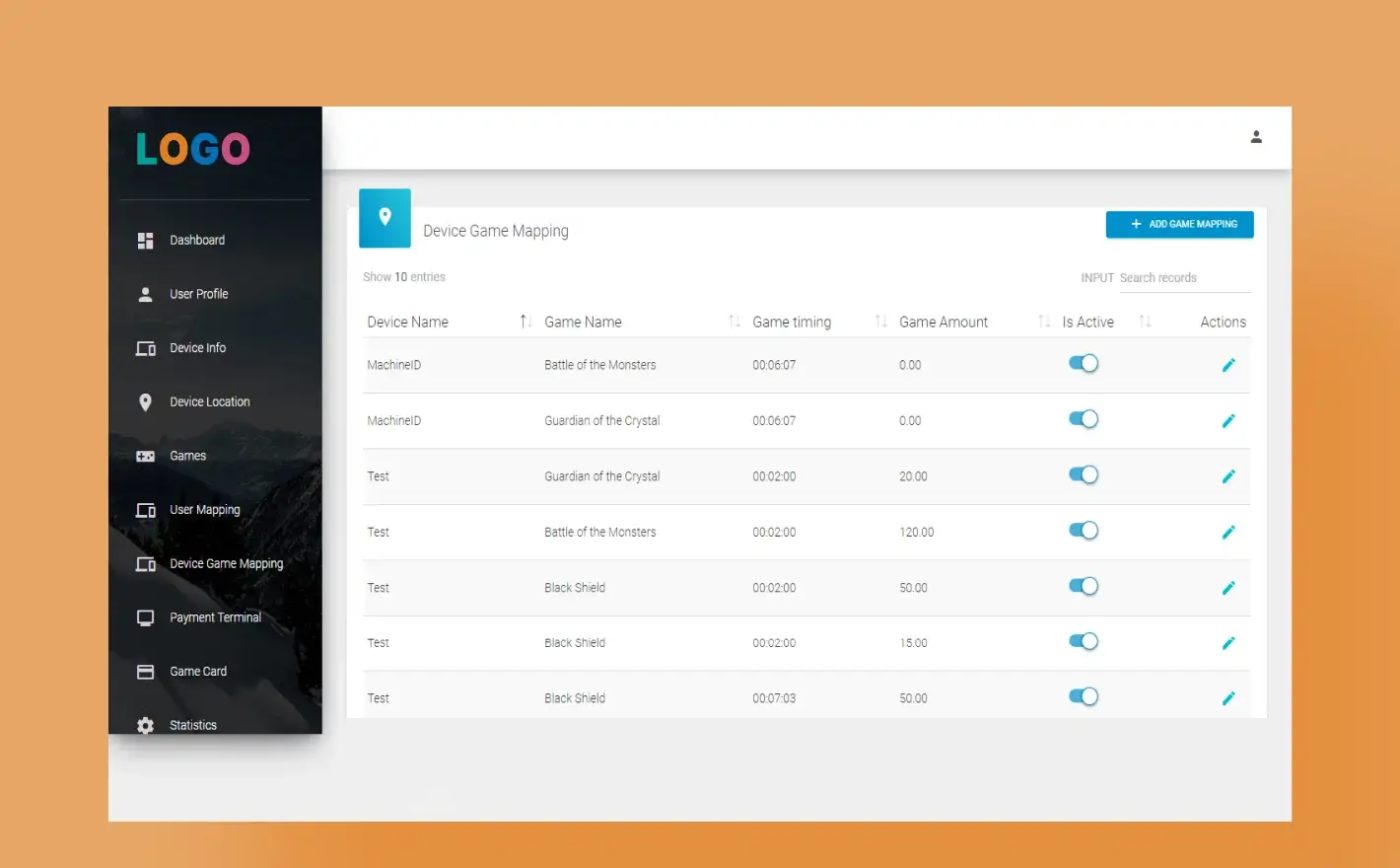The image size is (1400, 868).
Task: Sort table by Device Name column arrows
Action: click(x=525, y=322)
